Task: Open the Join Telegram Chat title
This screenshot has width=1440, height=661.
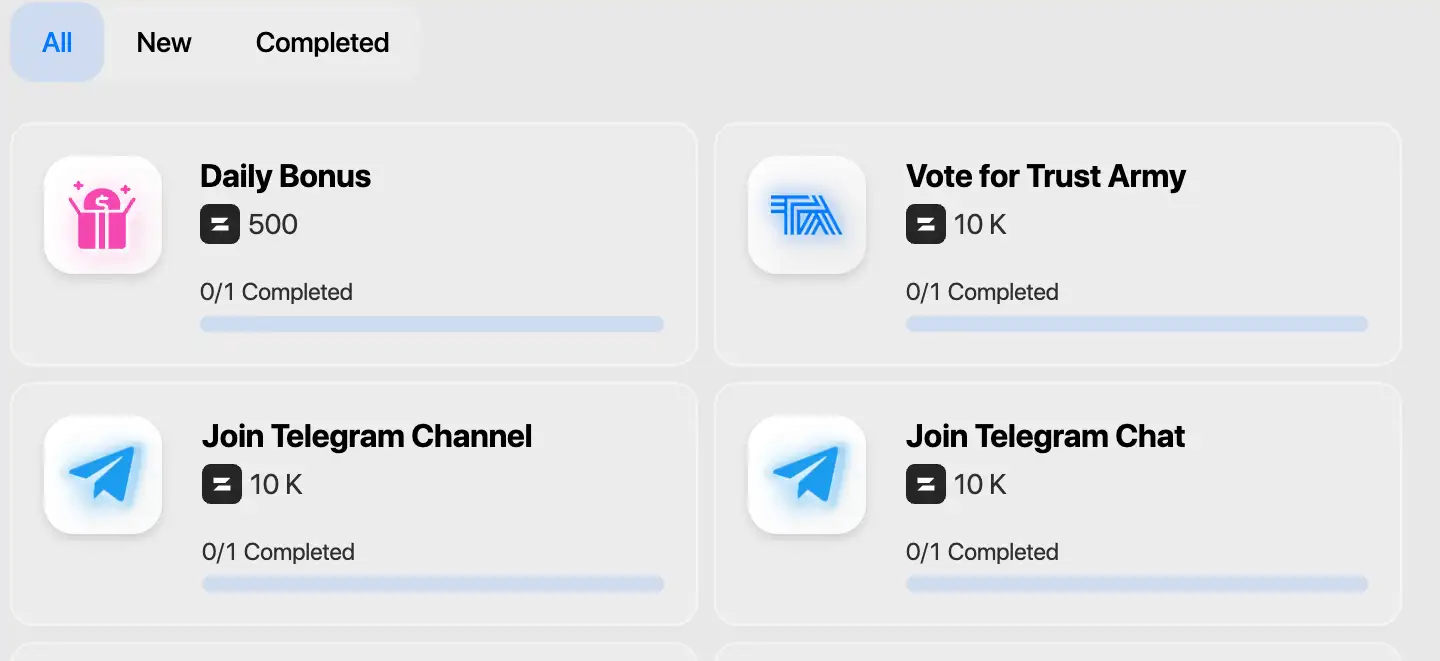Action: click(x=1045, y=437)
